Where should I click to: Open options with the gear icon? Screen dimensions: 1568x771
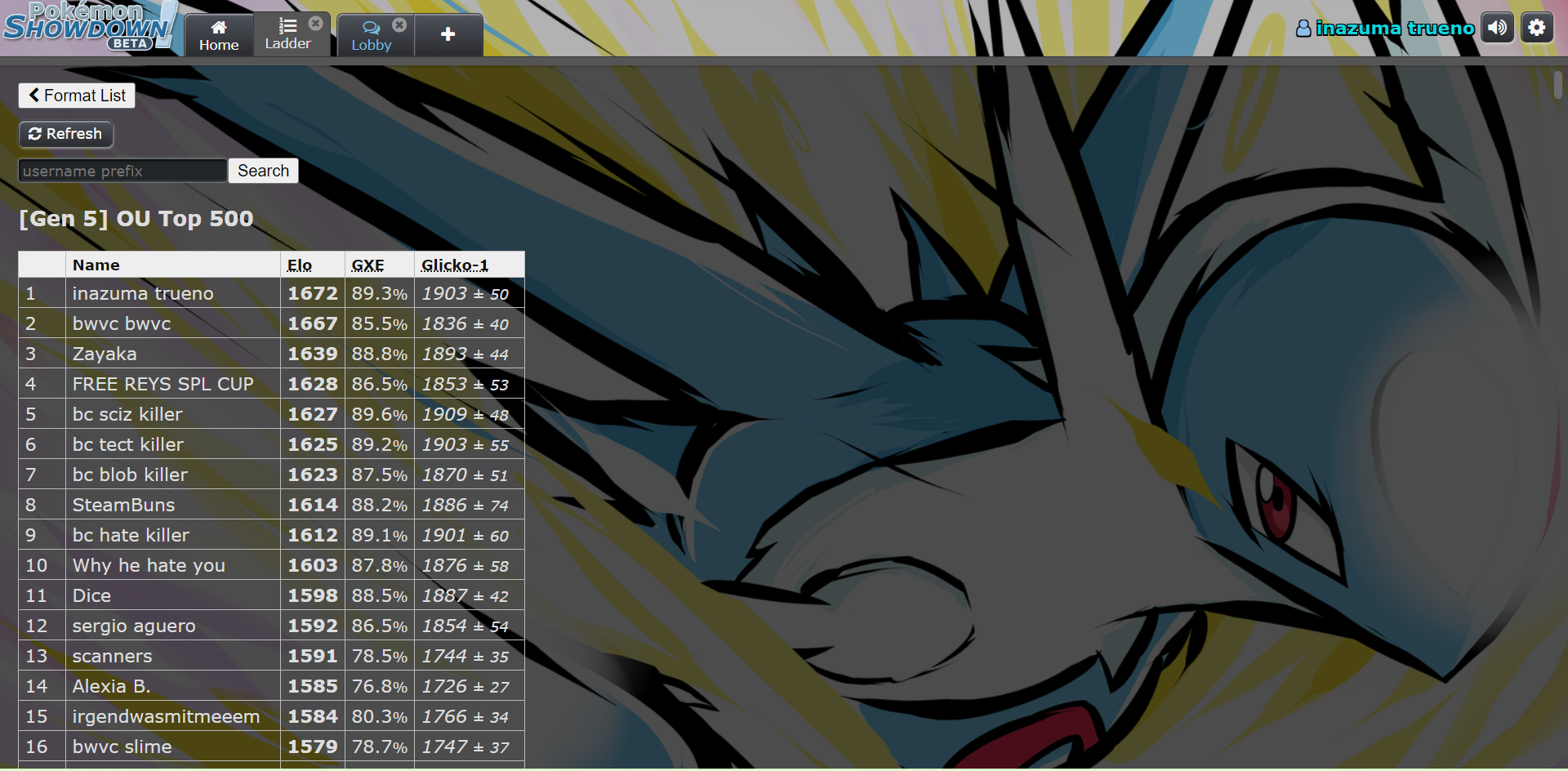(1536, 28)
